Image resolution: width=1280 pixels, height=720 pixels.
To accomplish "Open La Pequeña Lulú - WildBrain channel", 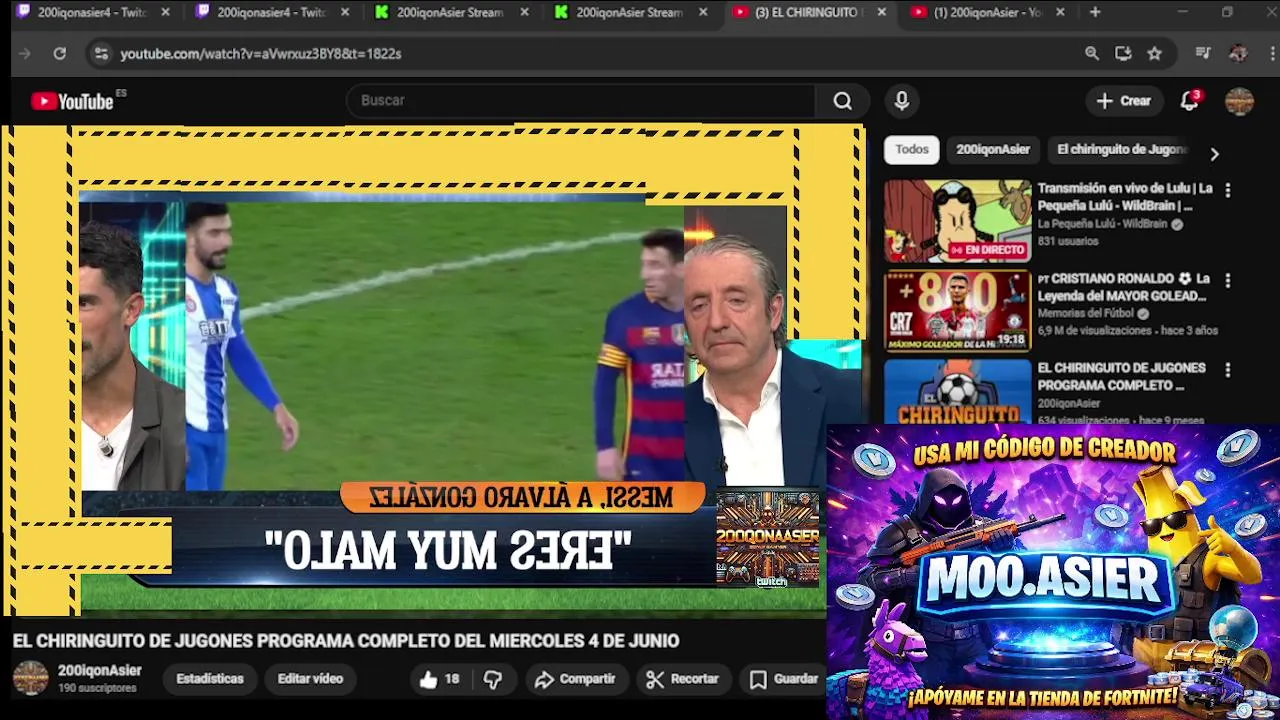I will point(1102,224).
